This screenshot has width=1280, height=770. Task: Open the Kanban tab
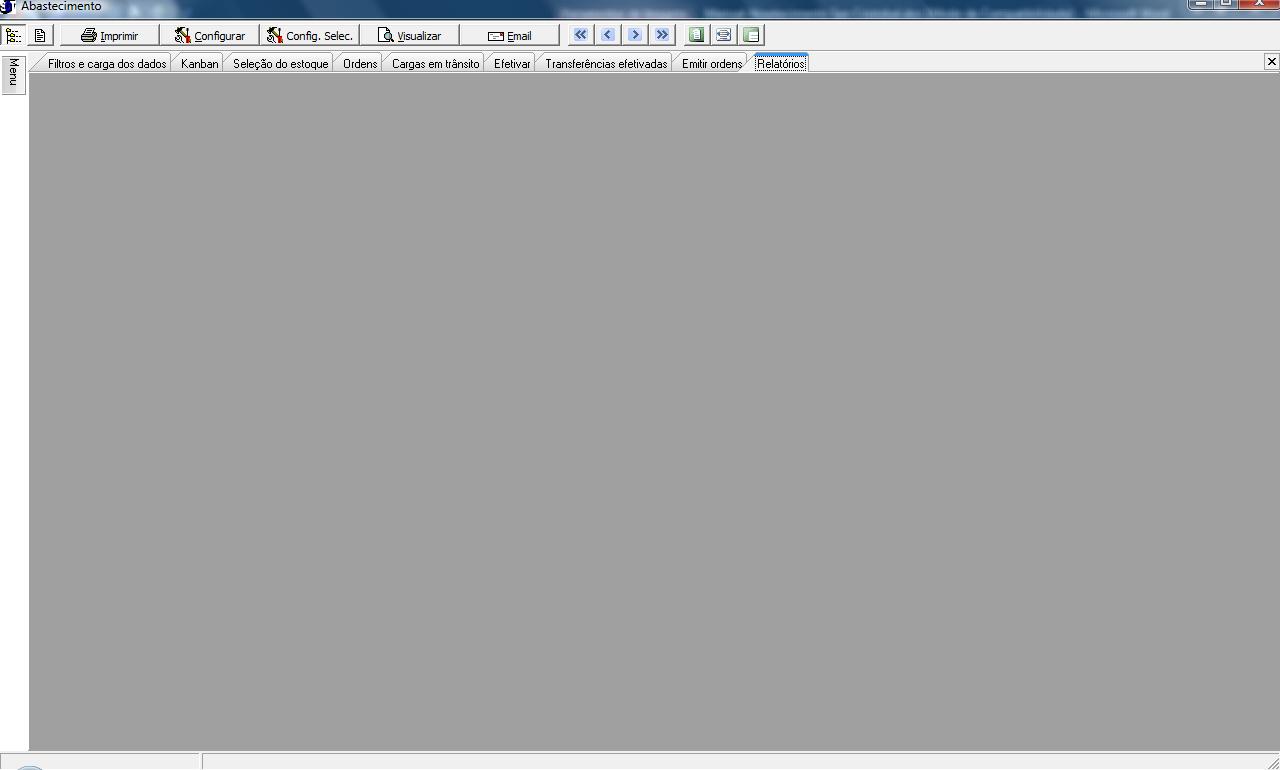coord(199,64)
